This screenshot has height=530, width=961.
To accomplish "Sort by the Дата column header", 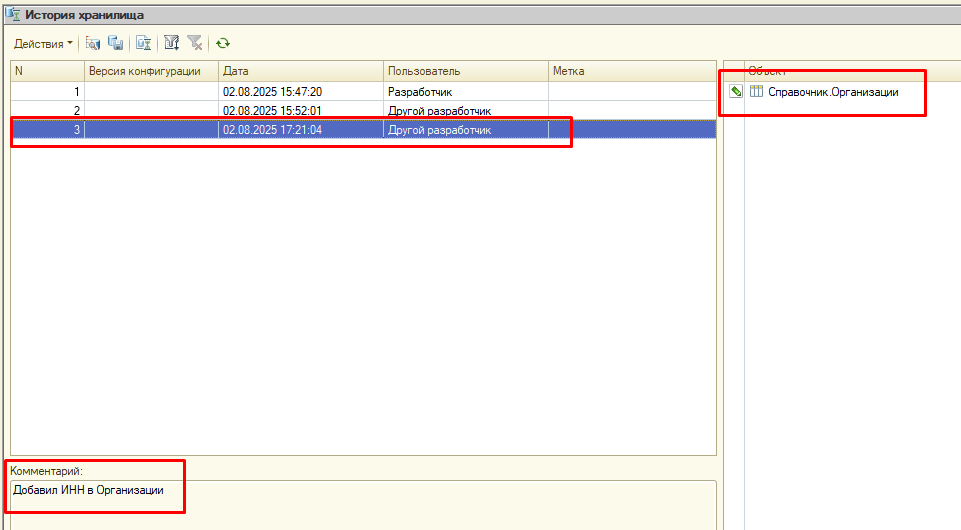I will [301, 71].
